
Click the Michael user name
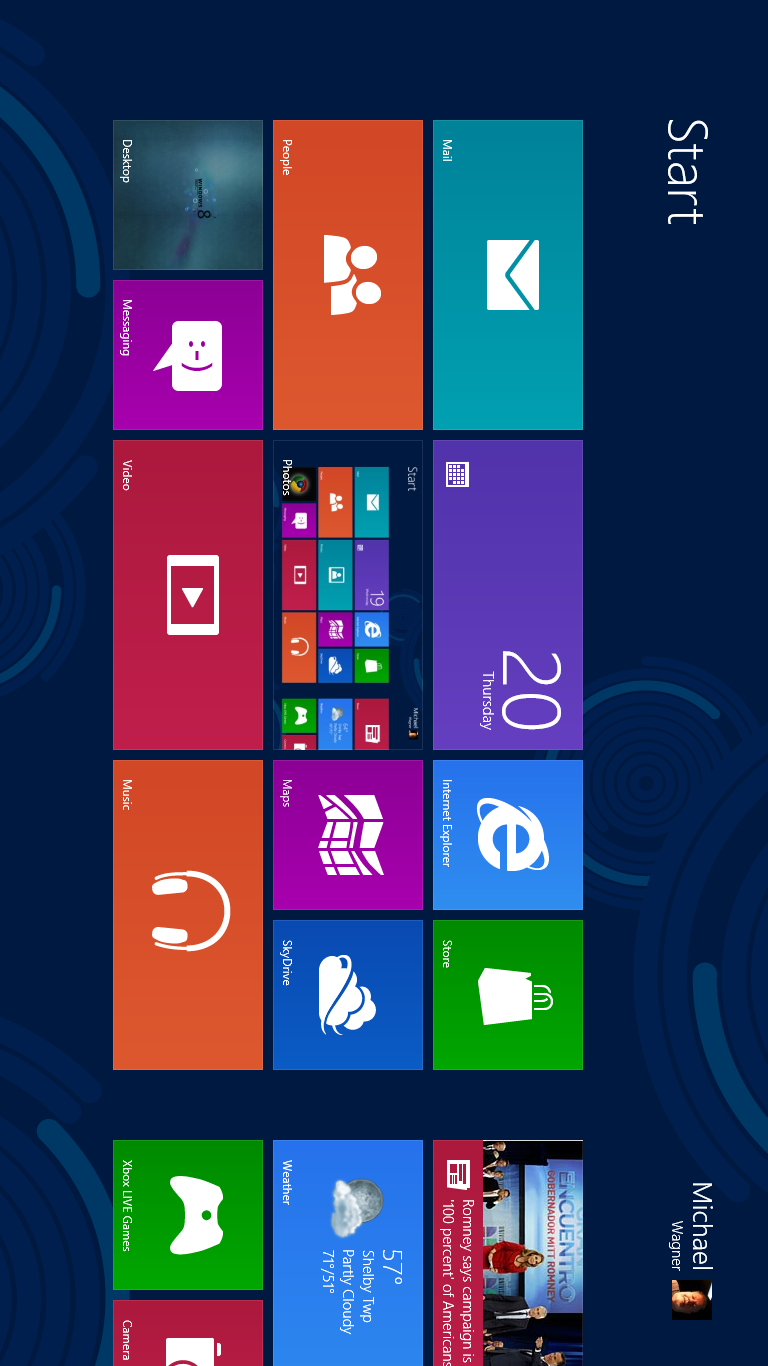[x=702, y=1226]
